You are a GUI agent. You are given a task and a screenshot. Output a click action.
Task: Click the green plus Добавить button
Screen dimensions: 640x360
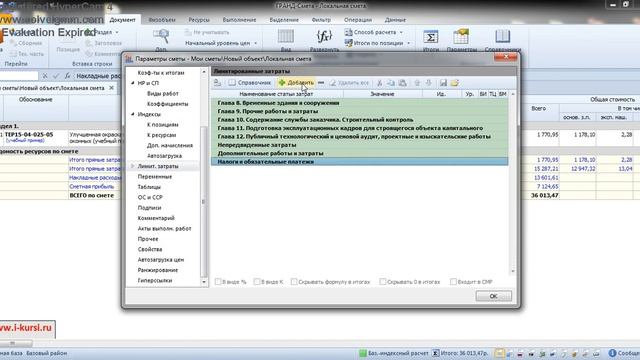(x=296, y=83)
